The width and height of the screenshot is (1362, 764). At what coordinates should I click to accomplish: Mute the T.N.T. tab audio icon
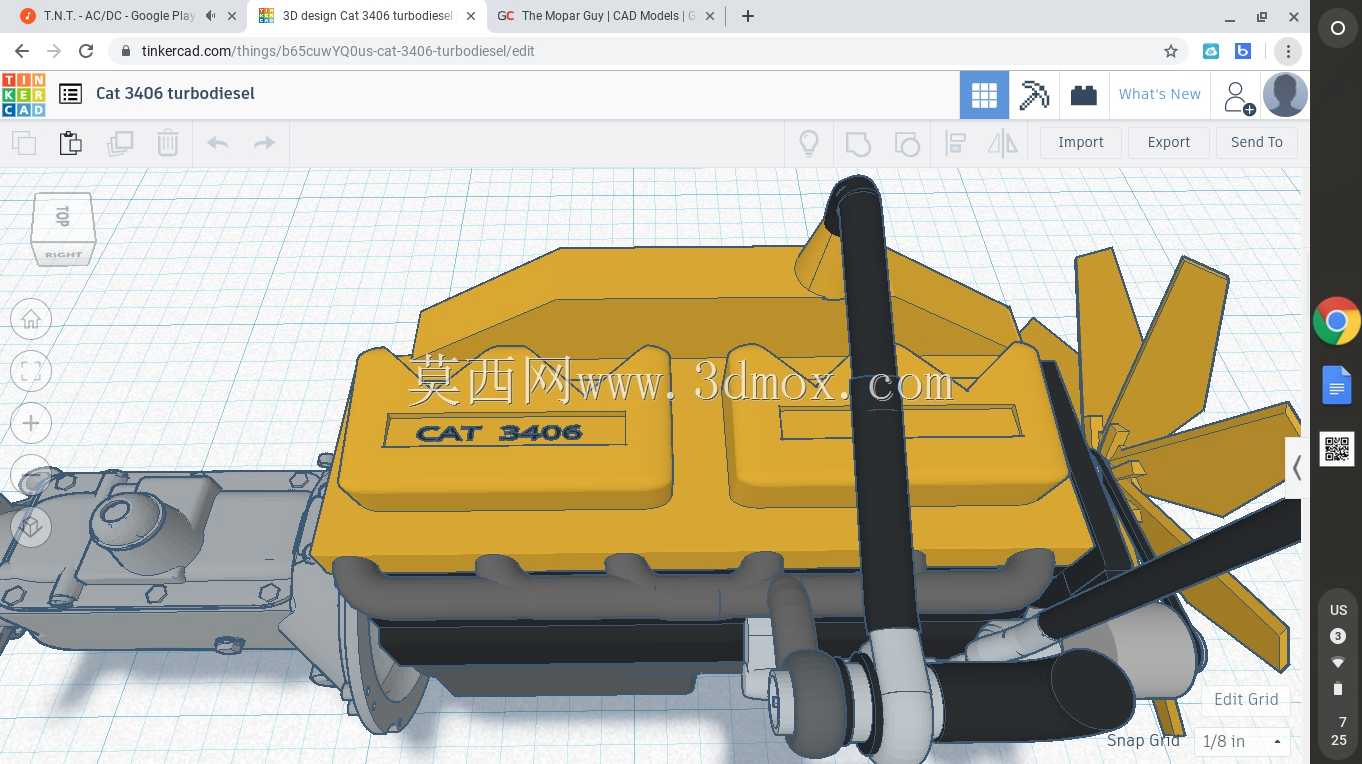click(x=209, y=16)
